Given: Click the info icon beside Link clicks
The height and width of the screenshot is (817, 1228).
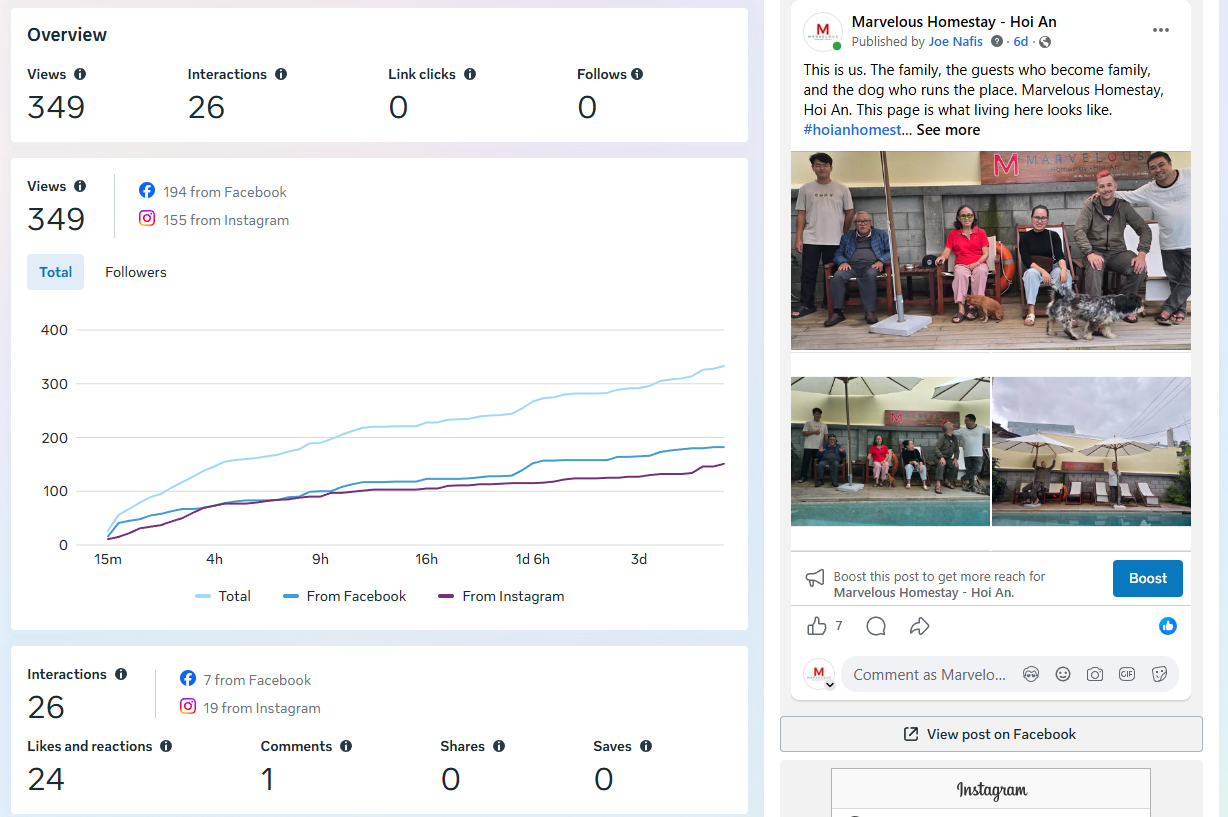Looking at the screenshot, I should [x=470, y=74].
